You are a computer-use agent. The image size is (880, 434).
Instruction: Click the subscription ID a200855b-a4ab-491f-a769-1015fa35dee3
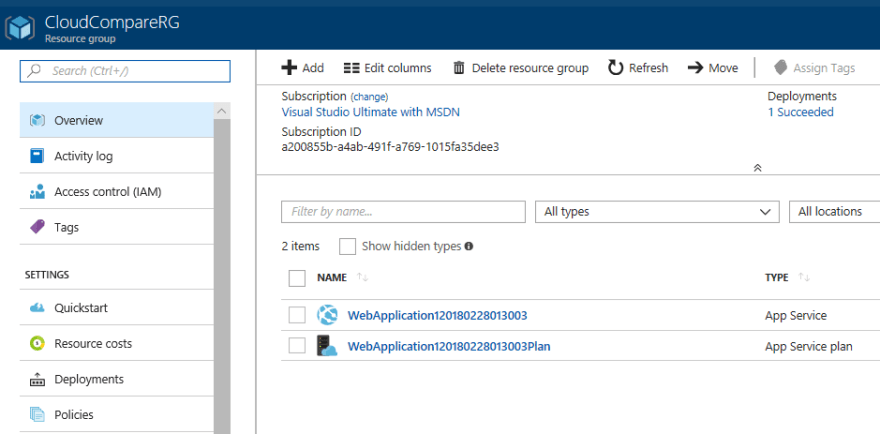tap(390, 148)
